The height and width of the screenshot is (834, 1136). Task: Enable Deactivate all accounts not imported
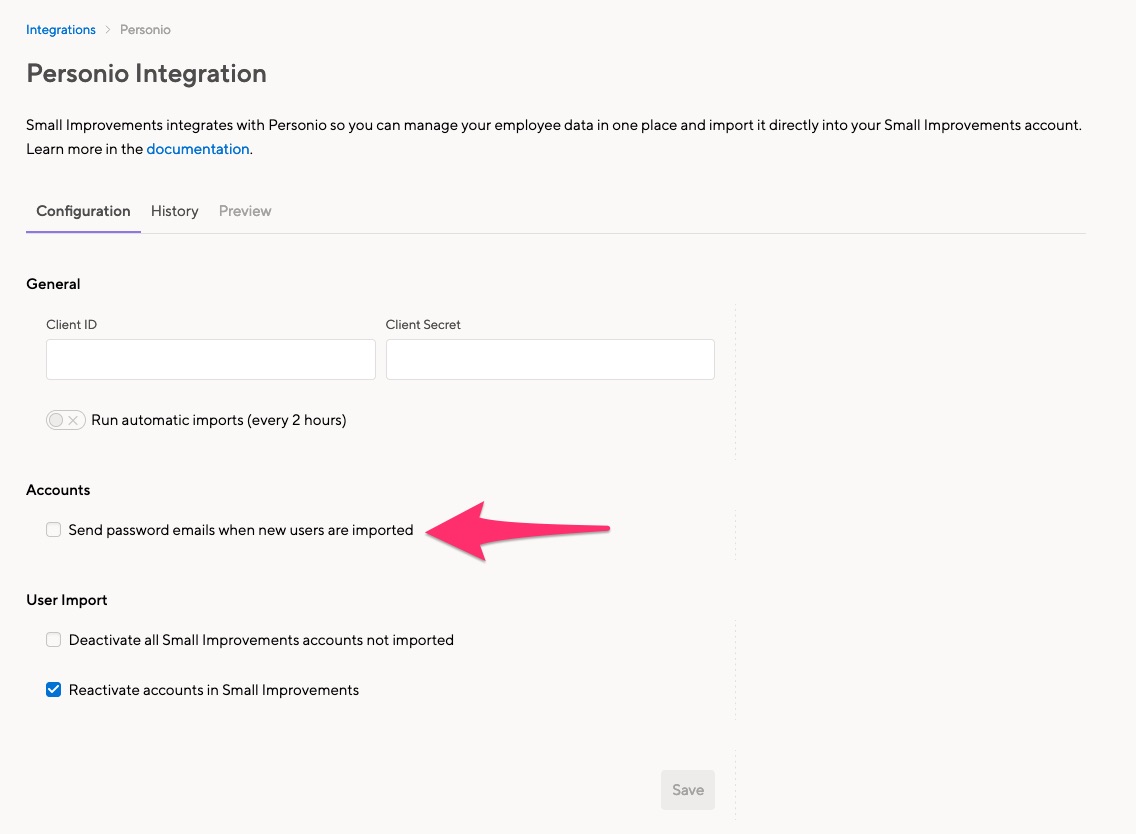tap(53, 639)
